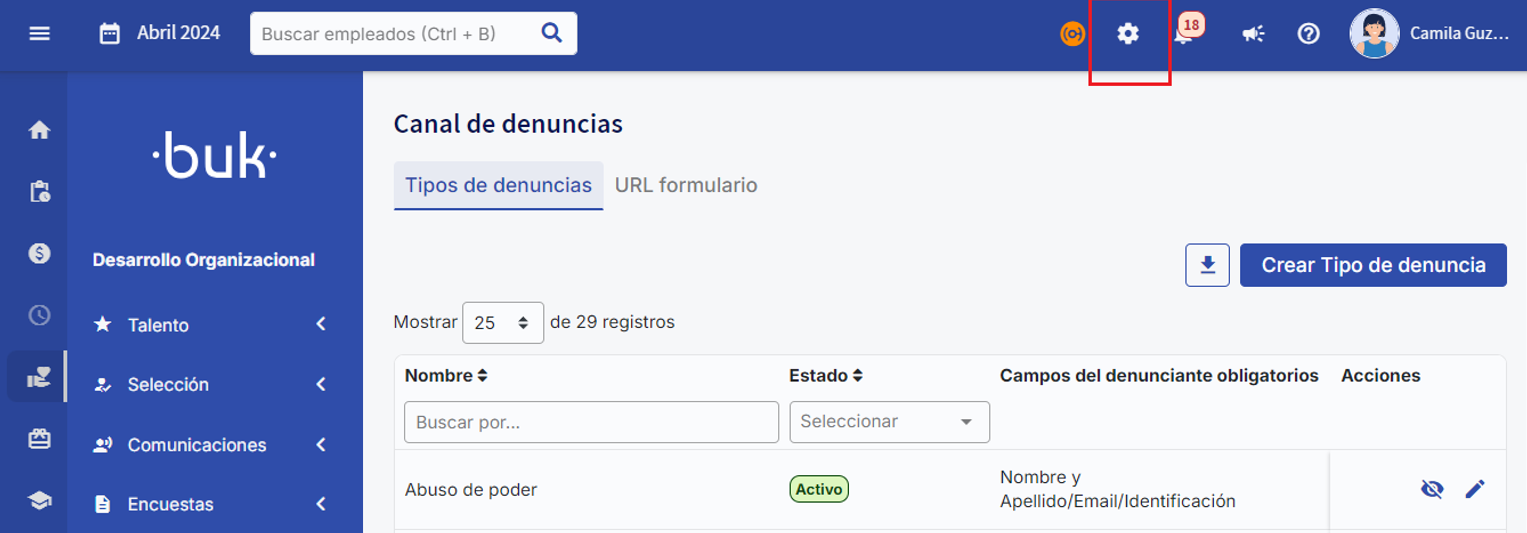Click the graduation cap sidebar icon
The width and height of the screenshot is (1527, 533).
click(39, 502)
